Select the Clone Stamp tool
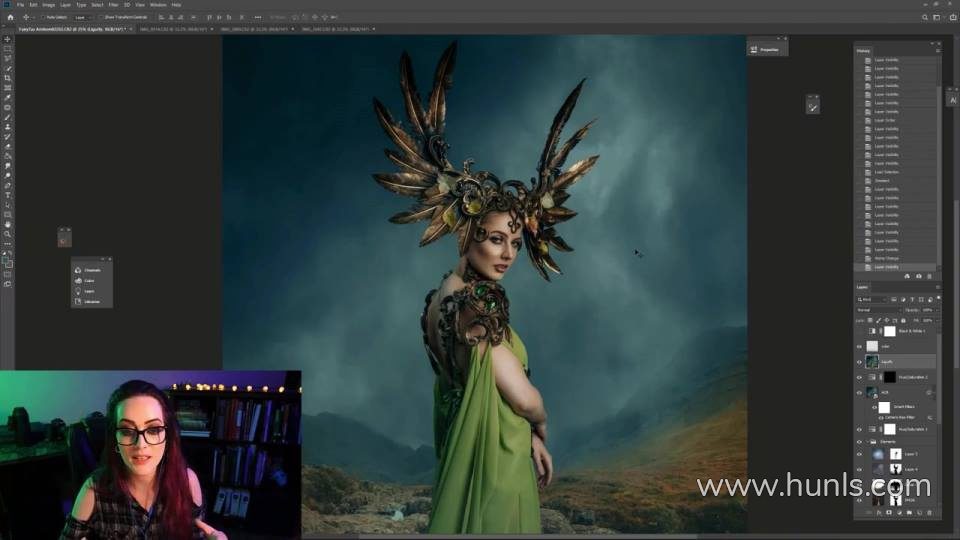Screen dimensions: 960x540 (x=7, y=127)
